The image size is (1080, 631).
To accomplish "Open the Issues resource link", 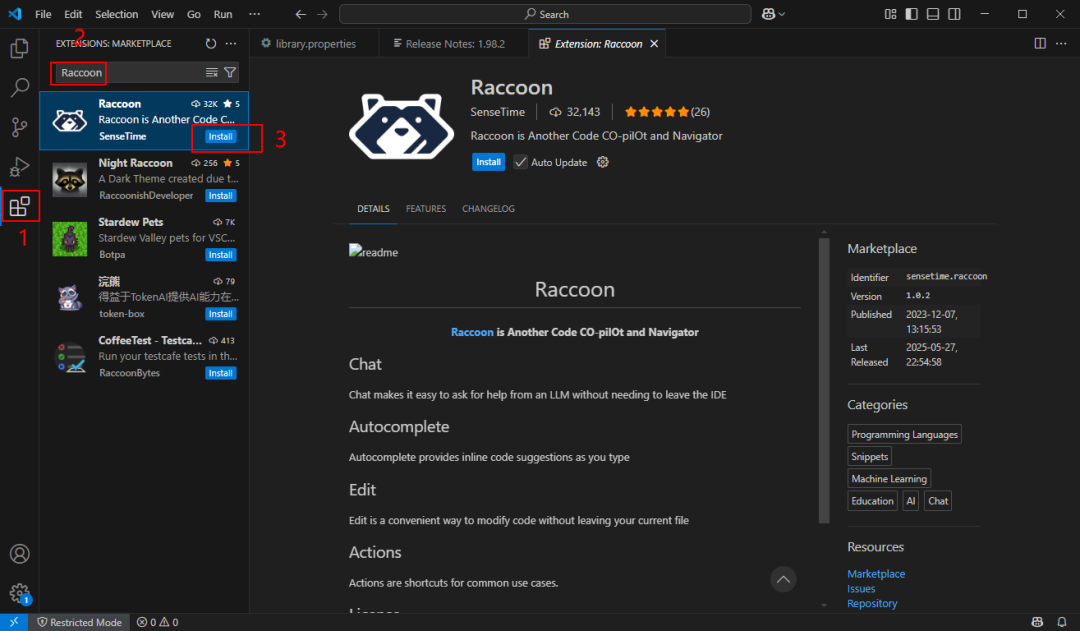I will tap(861, 589).
